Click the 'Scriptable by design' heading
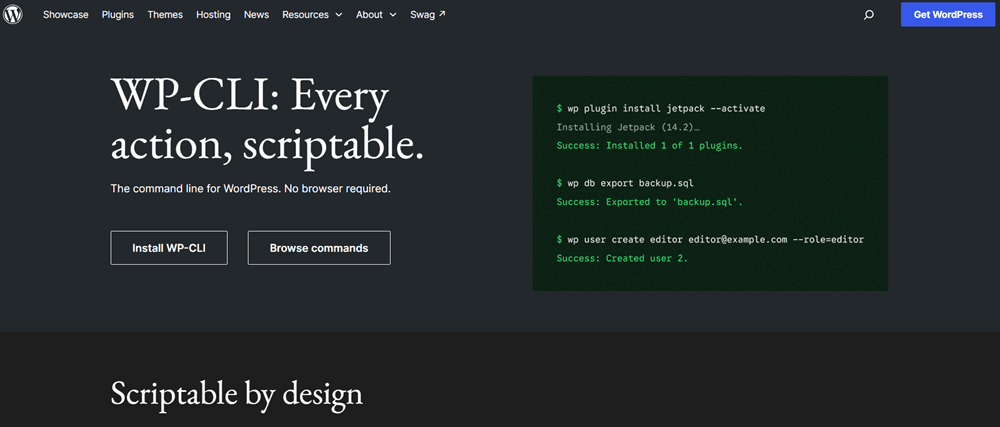 (x=237, y=393)
